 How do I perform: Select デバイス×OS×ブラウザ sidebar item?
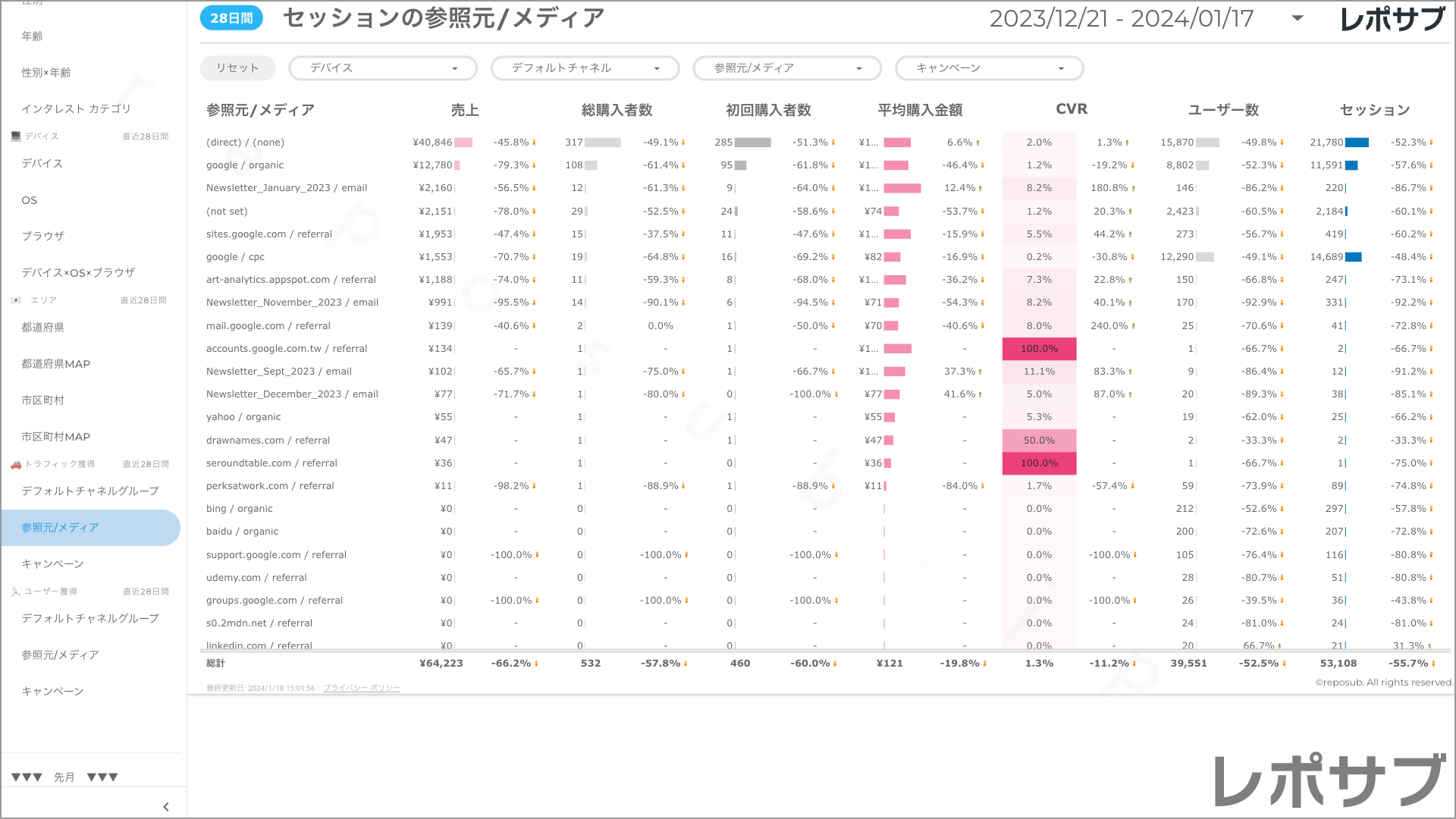78,272
